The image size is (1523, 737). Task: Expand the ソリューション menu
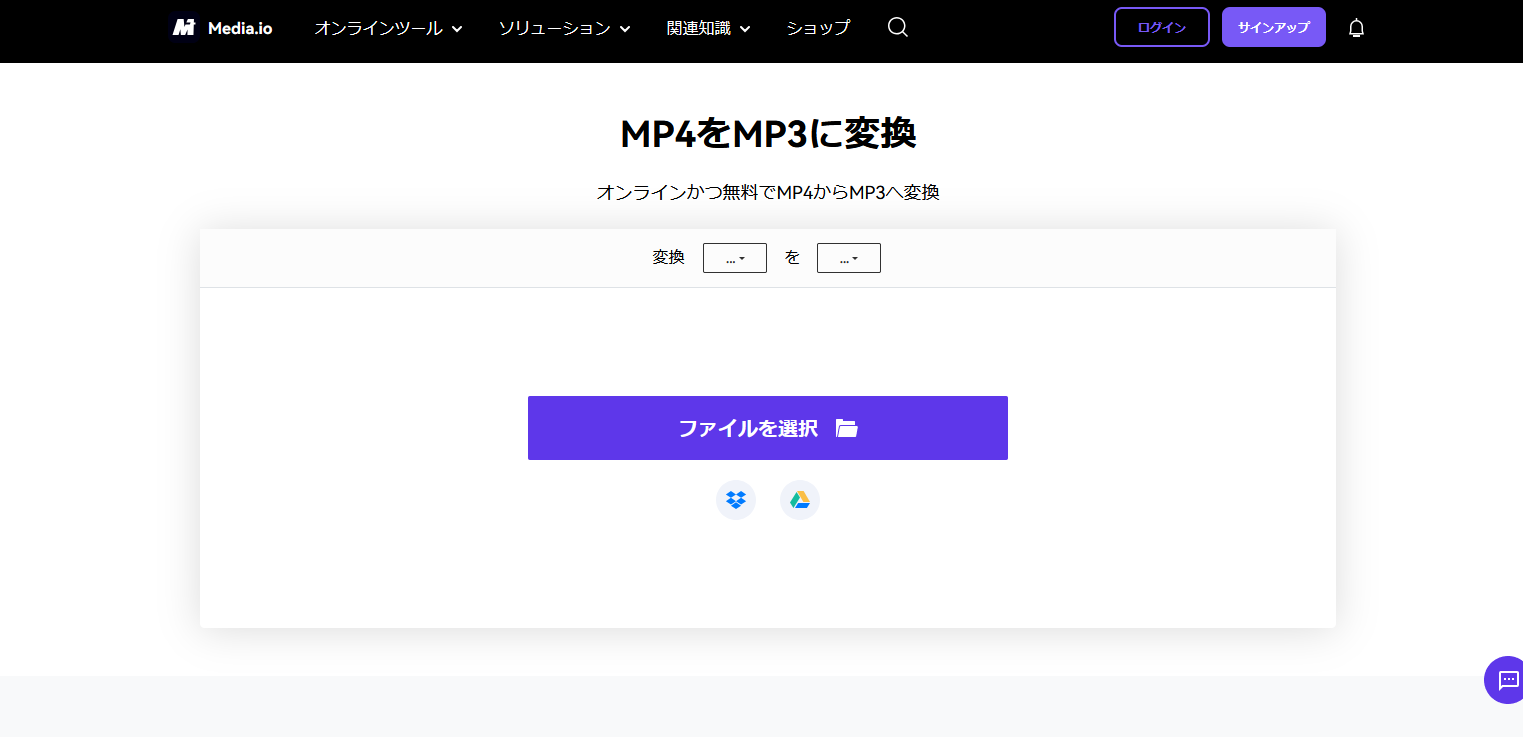564,28
